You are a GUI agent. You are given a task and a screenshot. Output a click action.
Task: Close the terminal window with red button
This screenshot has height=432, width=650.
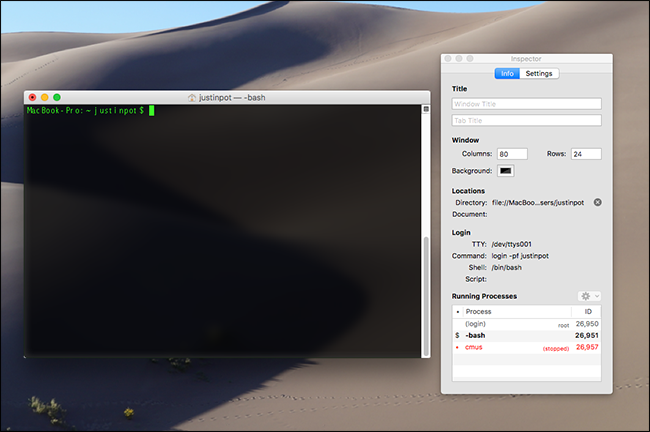click(x=32, y=97)
